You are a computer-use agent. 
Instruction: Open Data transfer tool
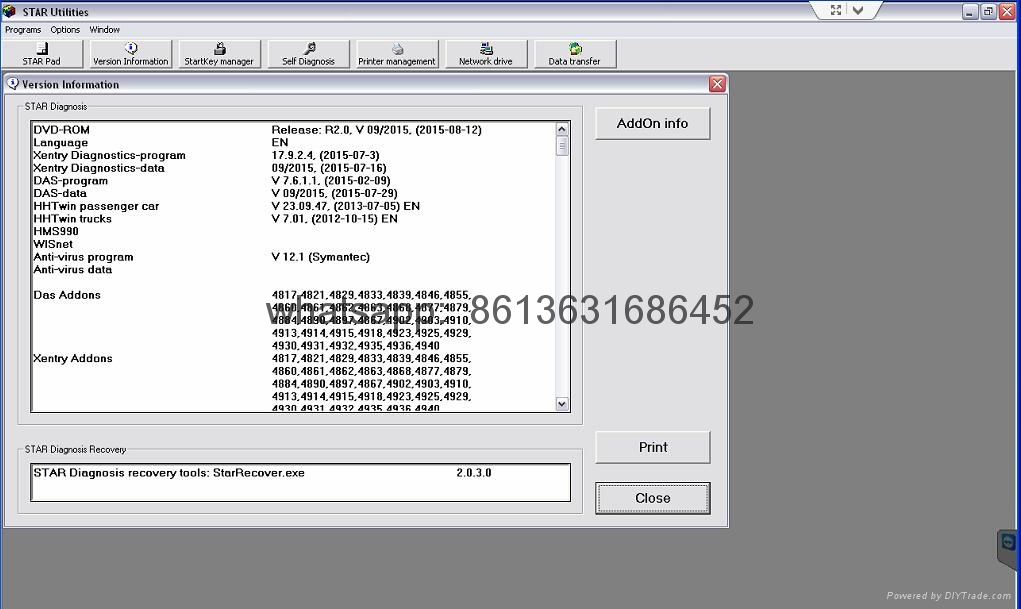coord(575,54)
